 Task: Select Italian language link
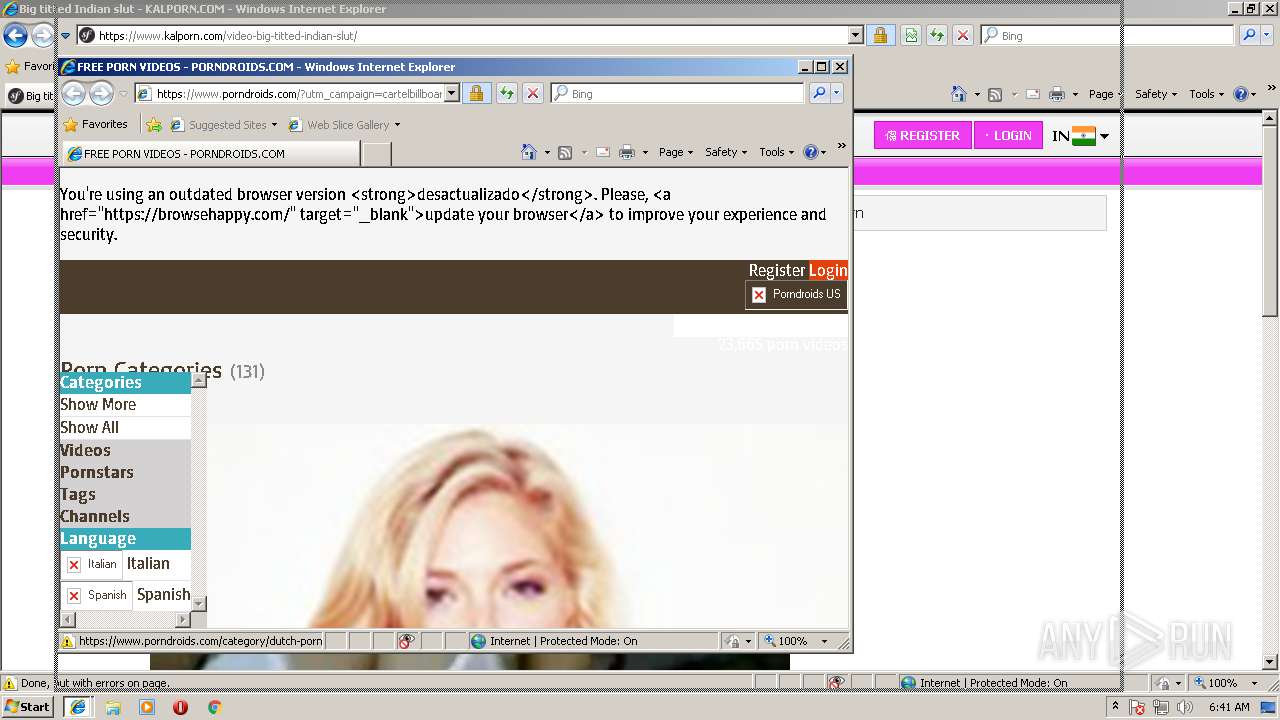pos(148,564)
